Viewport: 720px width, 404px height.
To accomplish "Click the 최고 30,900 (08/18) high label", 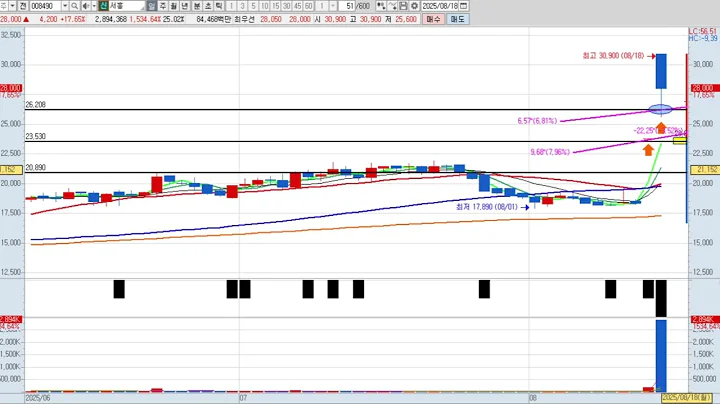I will (613, 56).
